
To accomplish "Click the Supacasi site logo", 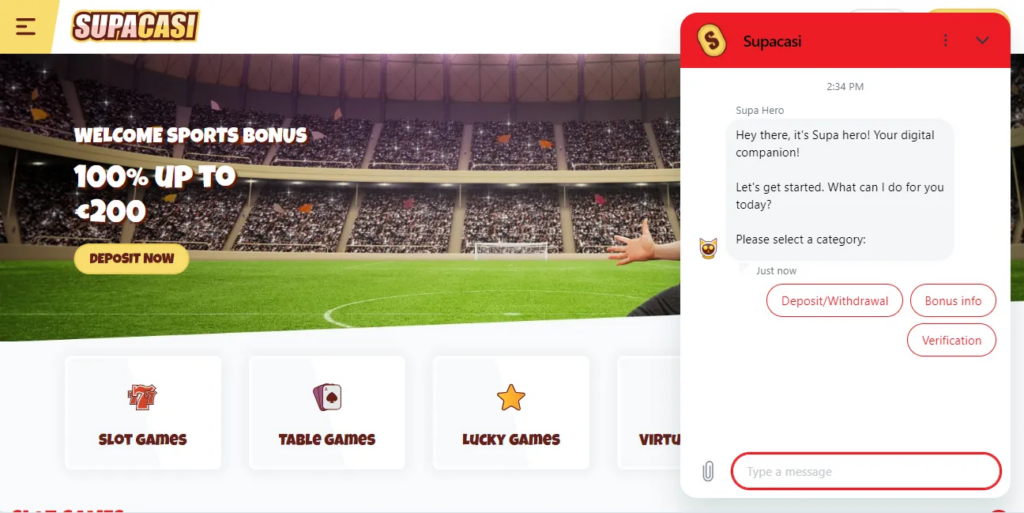I will 135,27.
